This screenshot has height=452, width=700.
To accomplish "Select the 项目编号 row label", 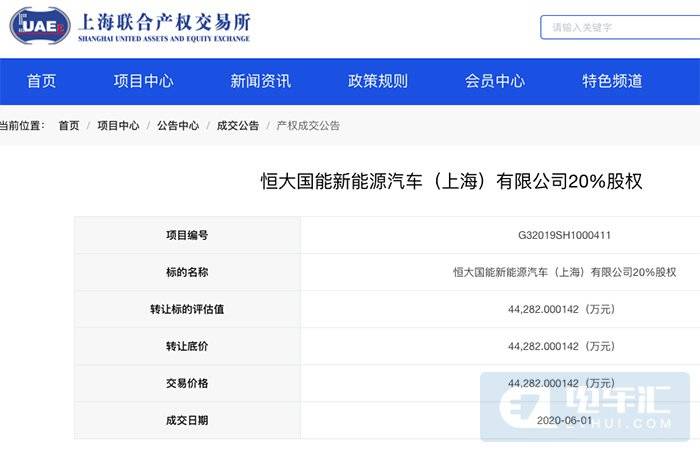I will (187, 235).
